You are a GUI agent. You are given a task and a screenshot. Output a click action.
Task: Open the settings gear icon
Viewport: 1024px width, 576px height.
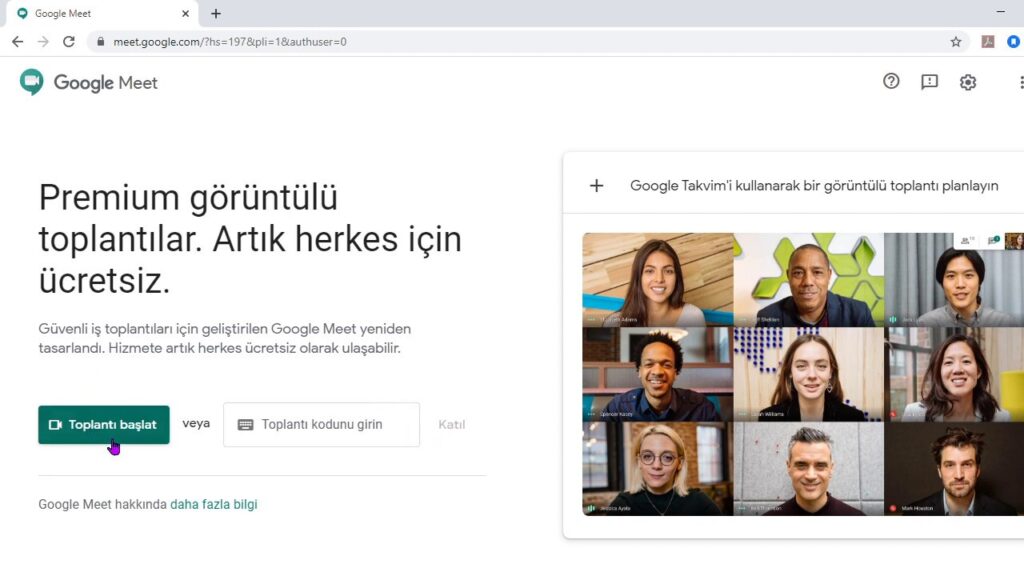click(x=968, y=82)
